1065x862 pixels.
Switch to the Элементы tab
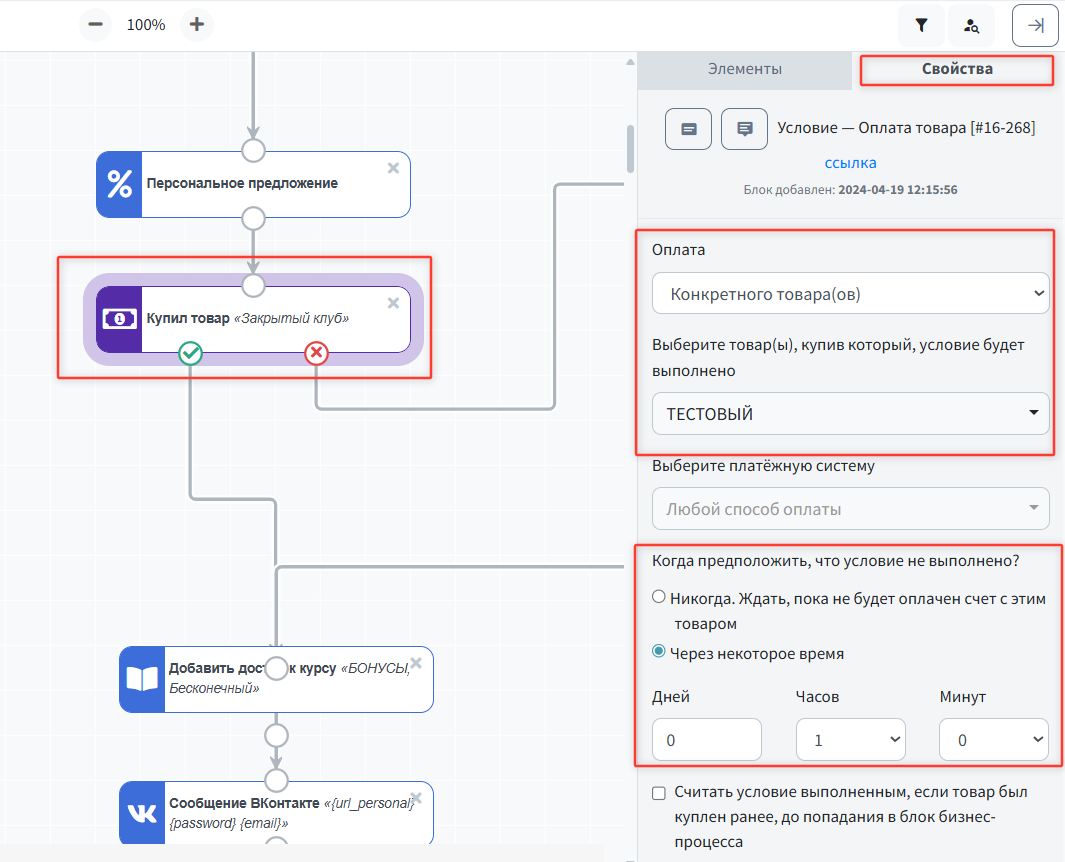tap(745, 70)
